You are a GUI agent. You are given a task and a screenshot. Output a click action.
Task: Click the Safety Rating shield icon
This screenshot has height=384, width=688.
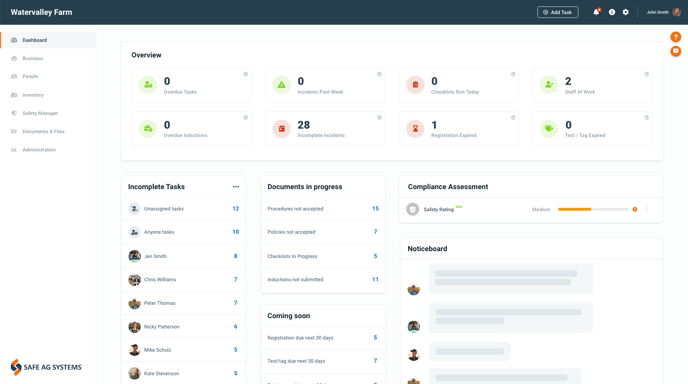[x=412, y=209]
